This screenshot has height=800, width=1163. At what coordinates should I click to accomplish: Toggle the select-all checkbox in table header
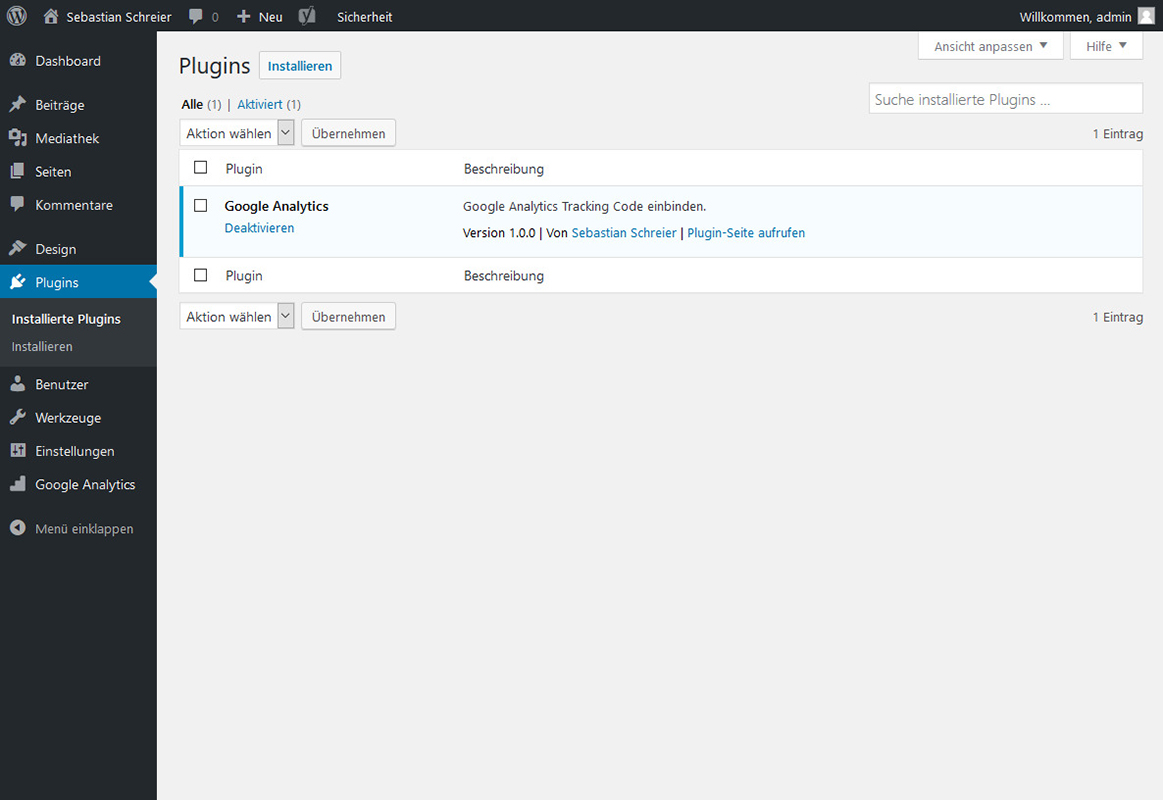tap(201, 168)
